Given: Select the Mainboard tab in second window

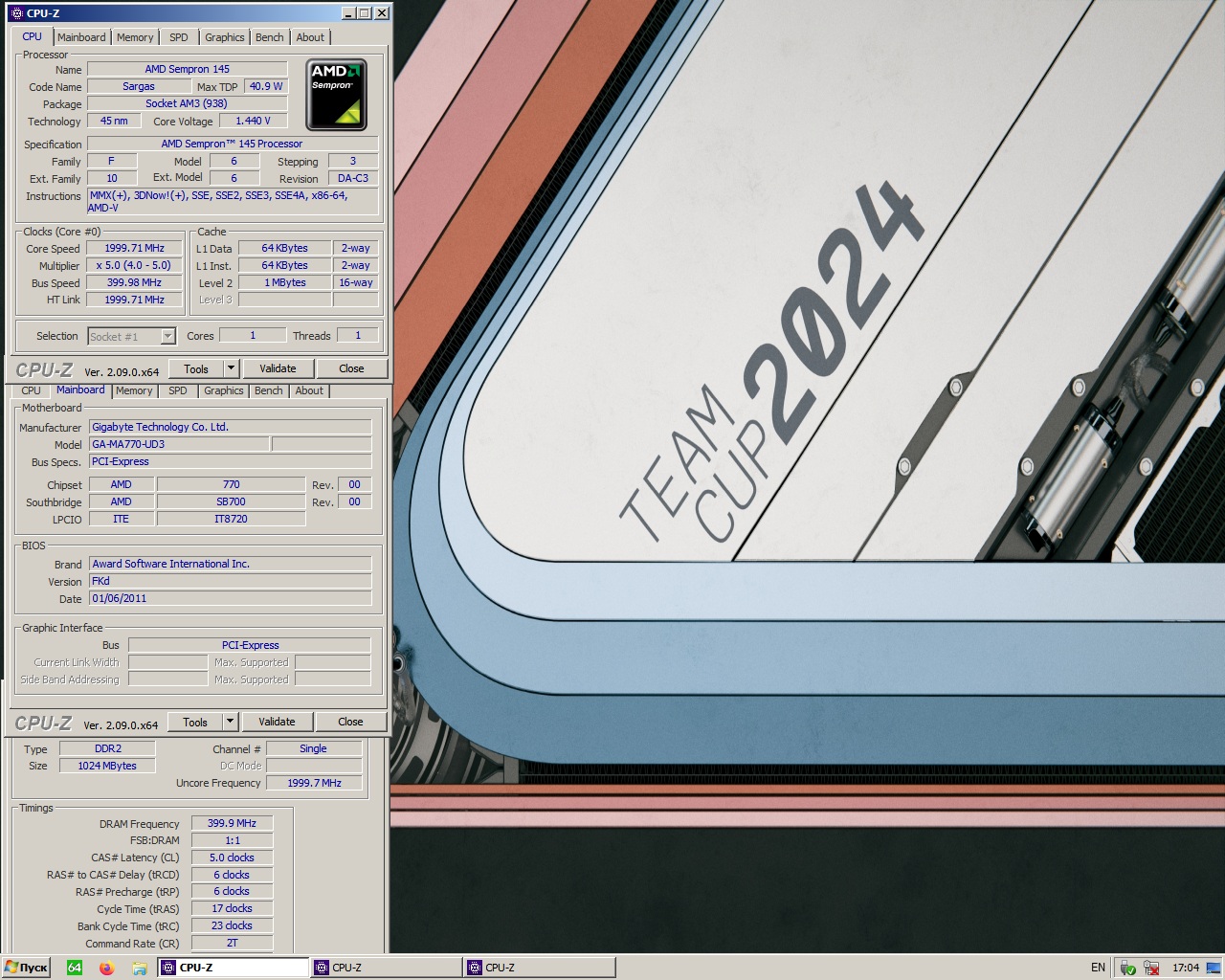Looking at the screenshot, I should (x=80, y=390).
